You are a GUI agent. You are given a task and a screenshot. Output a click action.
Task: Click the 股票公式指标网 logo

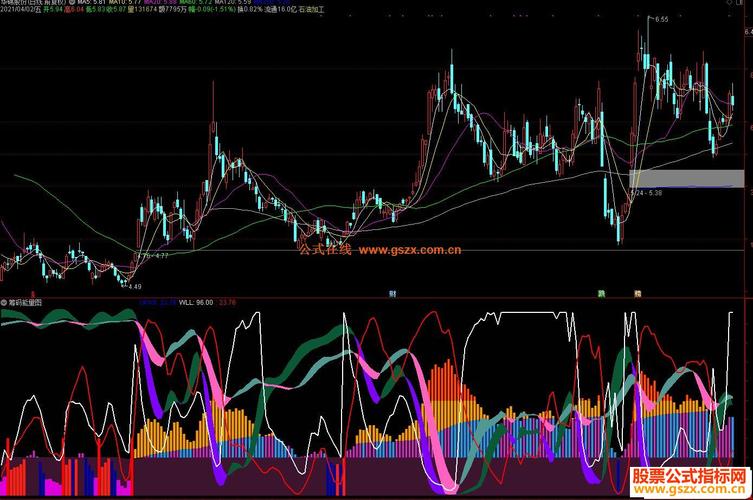point(689,476)
